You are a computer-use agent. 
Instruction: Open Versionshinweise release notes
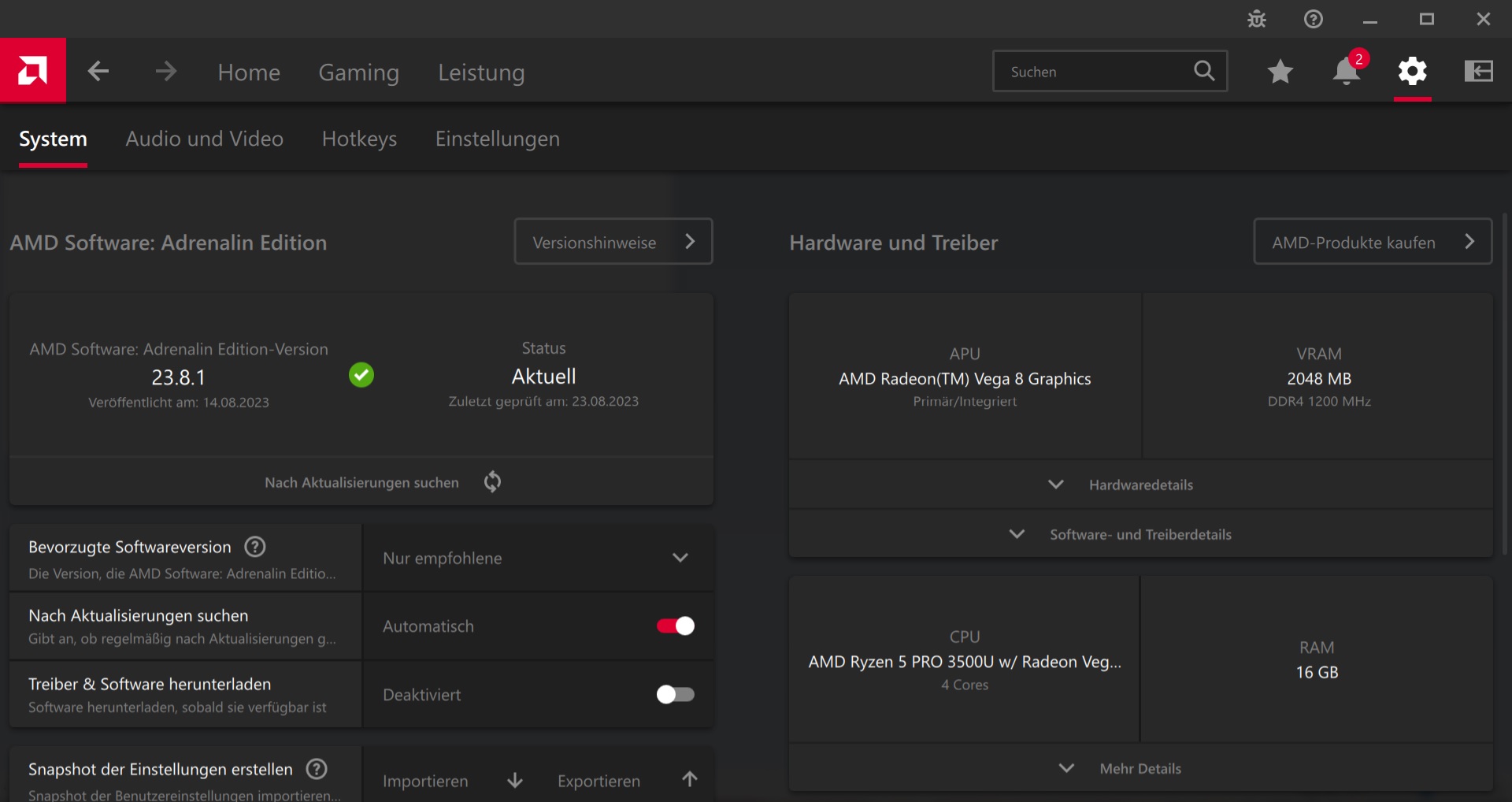(x=613, y=241)
